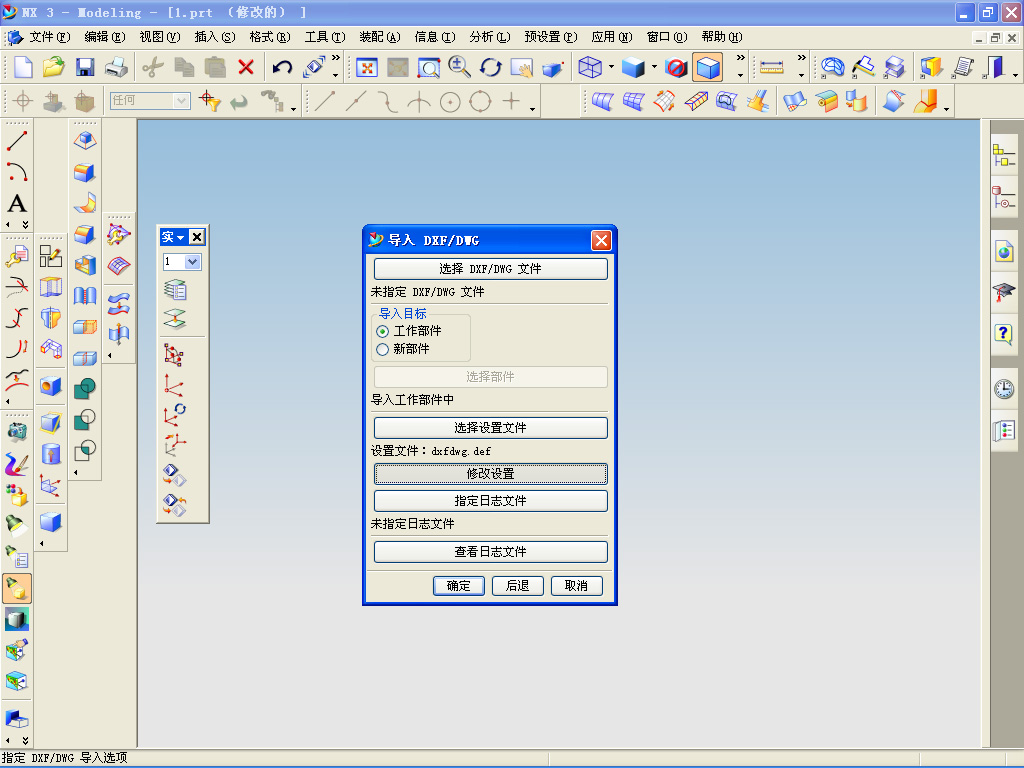Open the 分析(L) menu
The width and height of the screenshot is (1024, 768).
(x=490, y=37)
